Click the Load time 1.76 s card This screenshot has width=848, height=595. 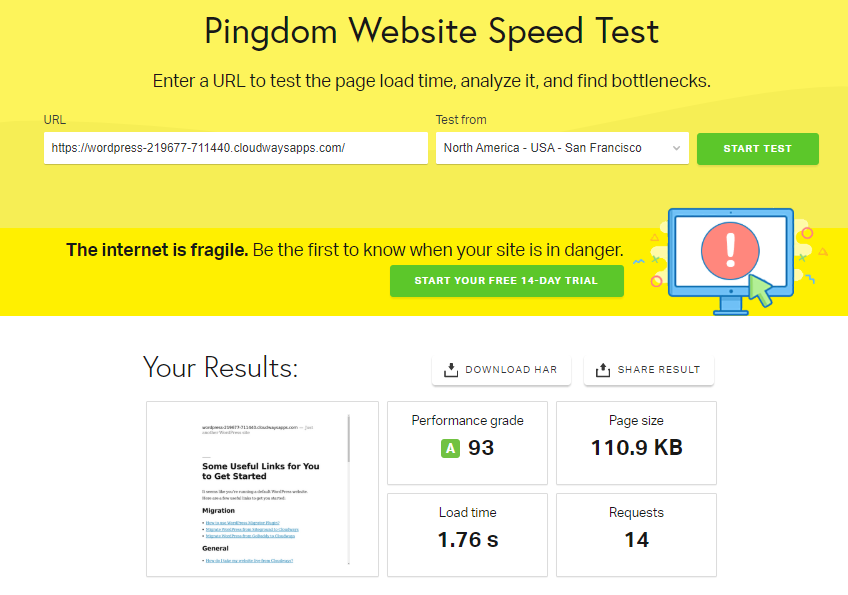(x=467, y=535)
